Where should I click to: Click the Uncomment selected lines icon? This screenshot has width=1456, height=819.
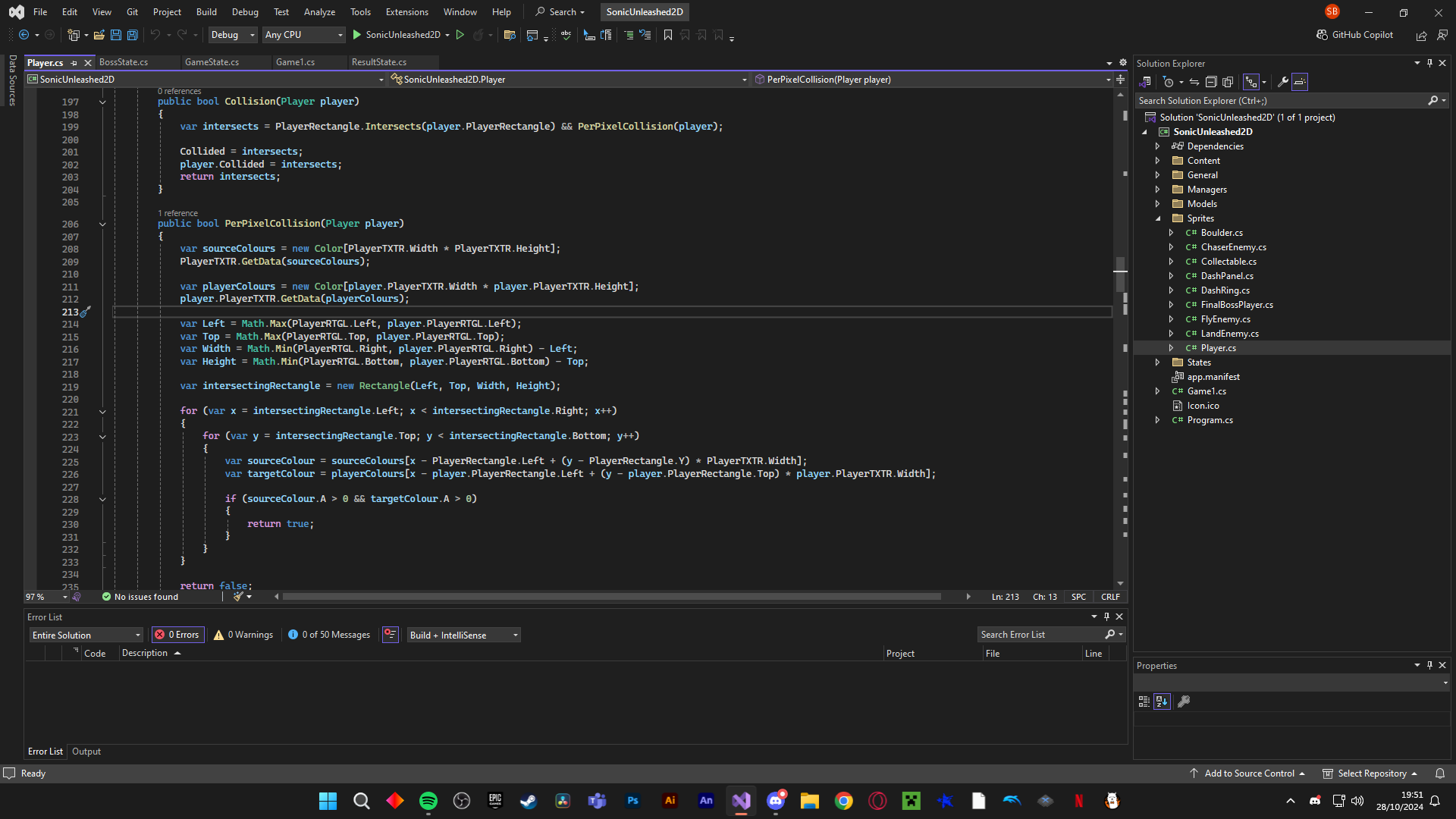tap(645, 35)
